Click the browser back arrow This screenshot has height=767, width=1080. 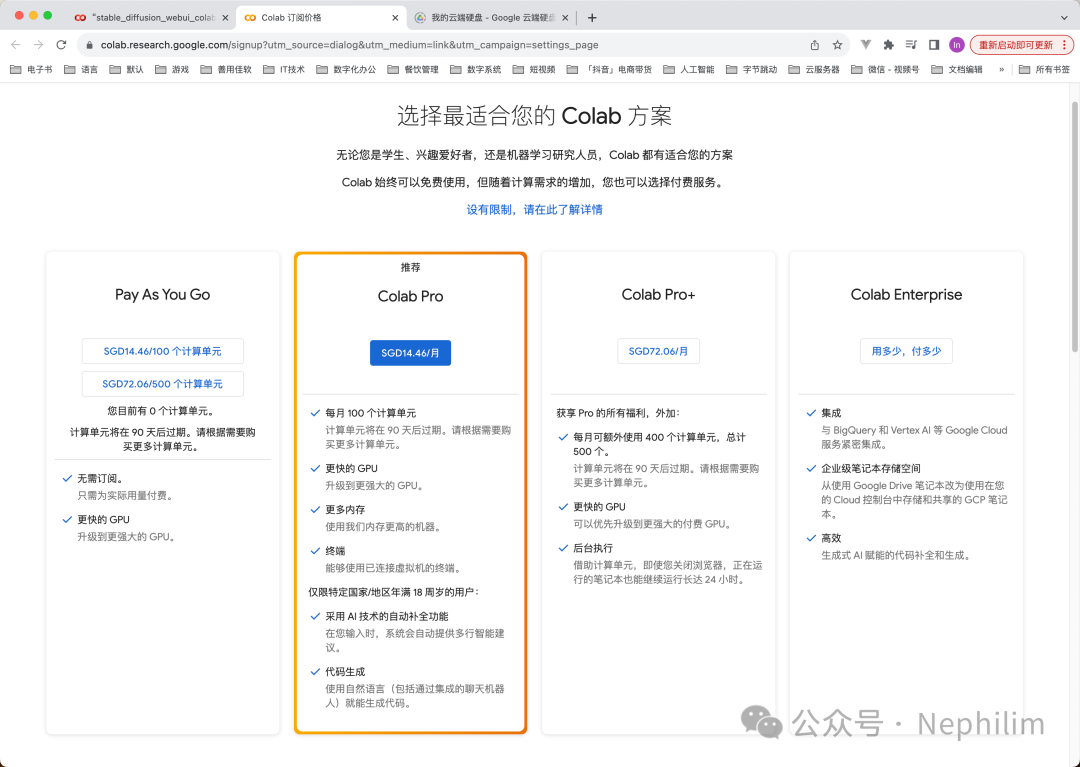(15, 45)
